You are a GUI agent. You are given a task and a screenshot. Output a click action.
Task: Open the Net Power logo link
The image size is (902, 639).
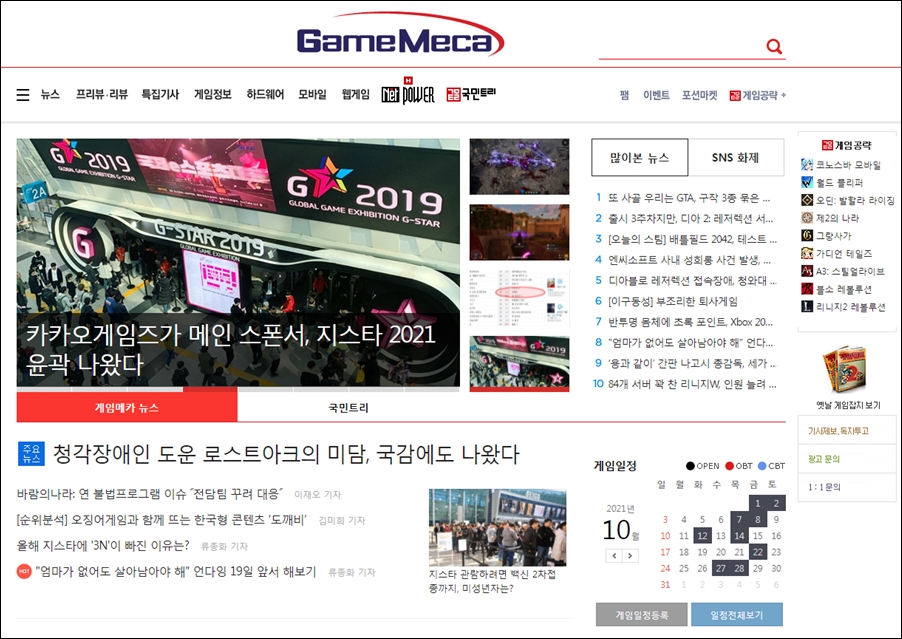coord(408,91)
